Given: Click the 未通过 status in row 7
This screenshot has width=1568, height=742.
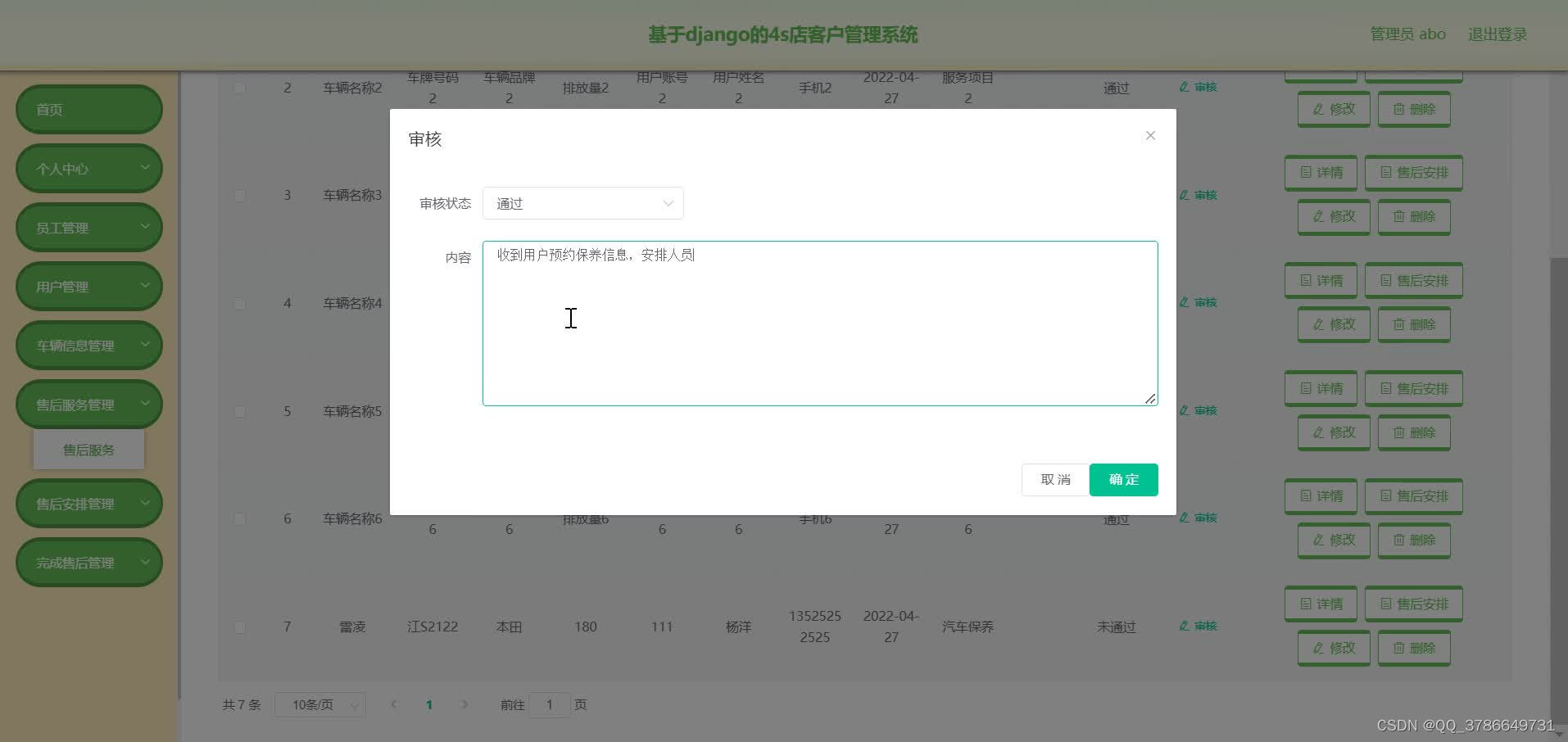Looking at the screenshot, I should (x=1116, y=627).
